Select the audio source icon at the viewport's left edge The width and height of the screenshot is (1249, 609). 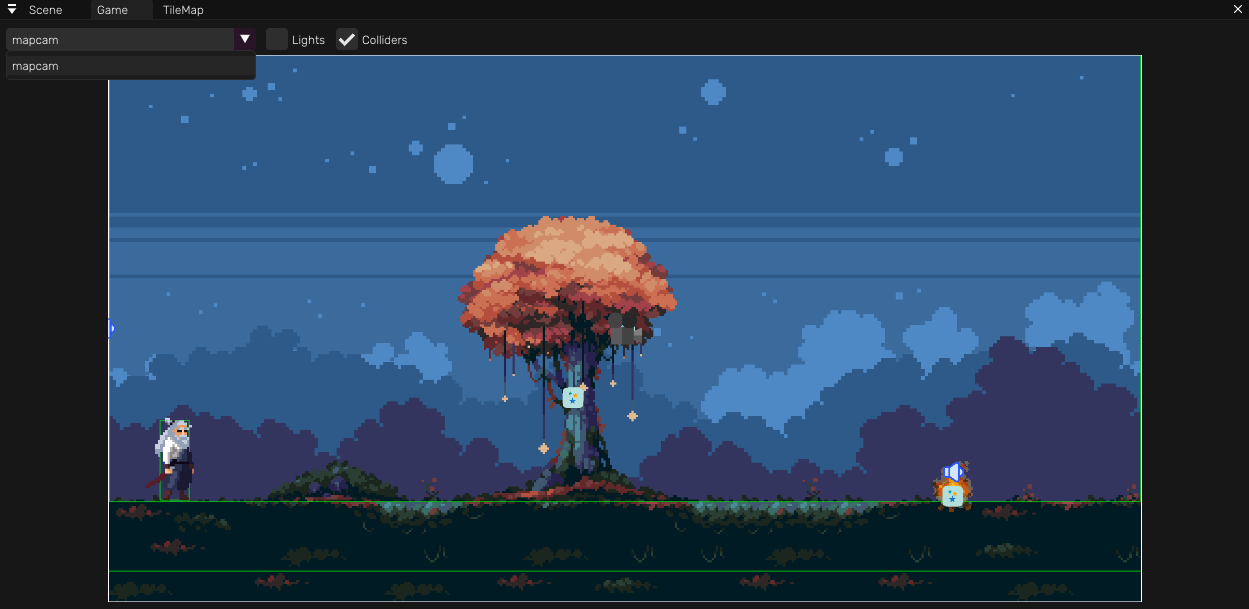(x=111, y=328)
